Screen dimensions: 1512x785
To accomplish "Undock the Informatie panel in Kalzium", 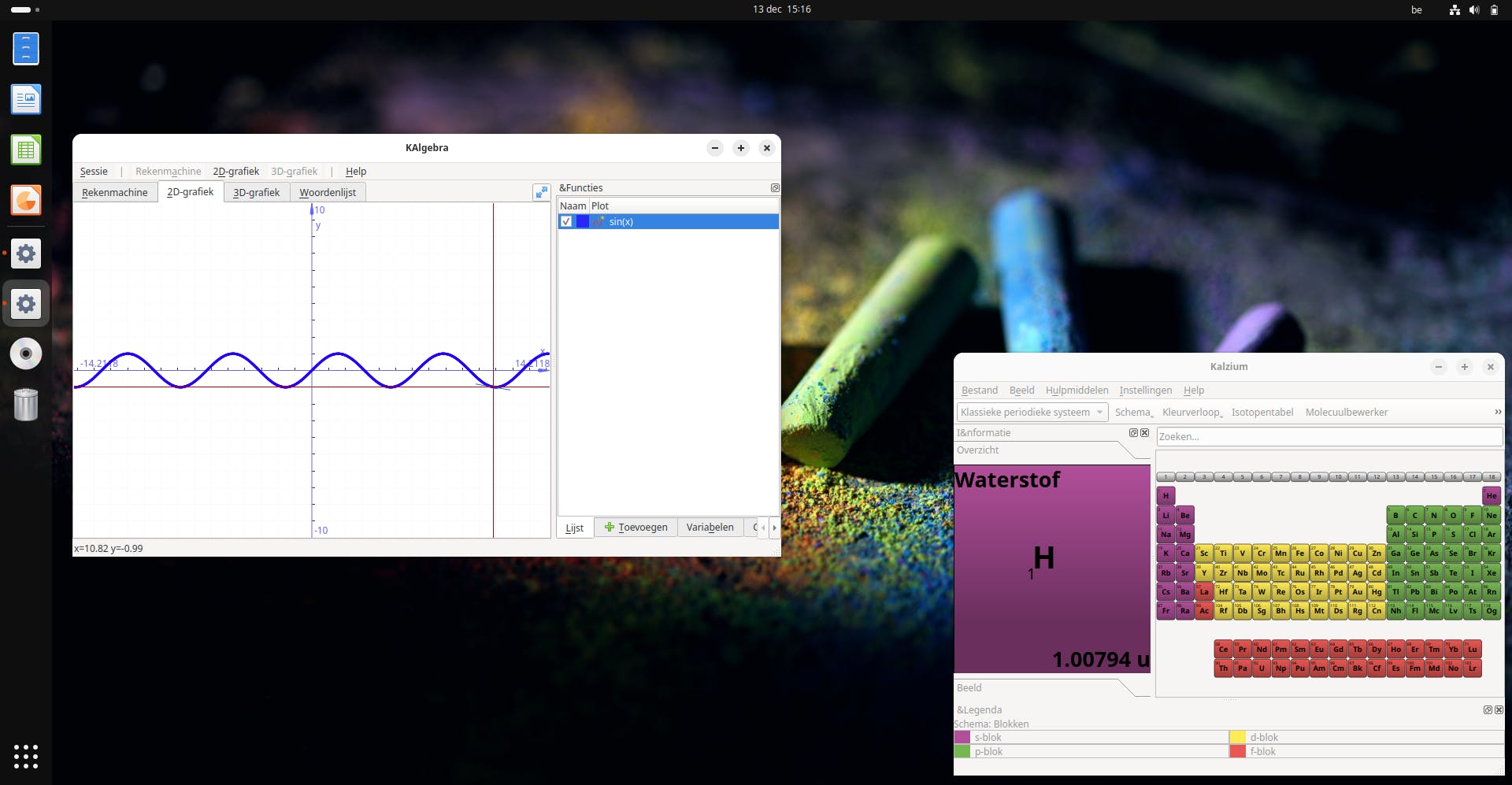I will [x=1133, y=433].
